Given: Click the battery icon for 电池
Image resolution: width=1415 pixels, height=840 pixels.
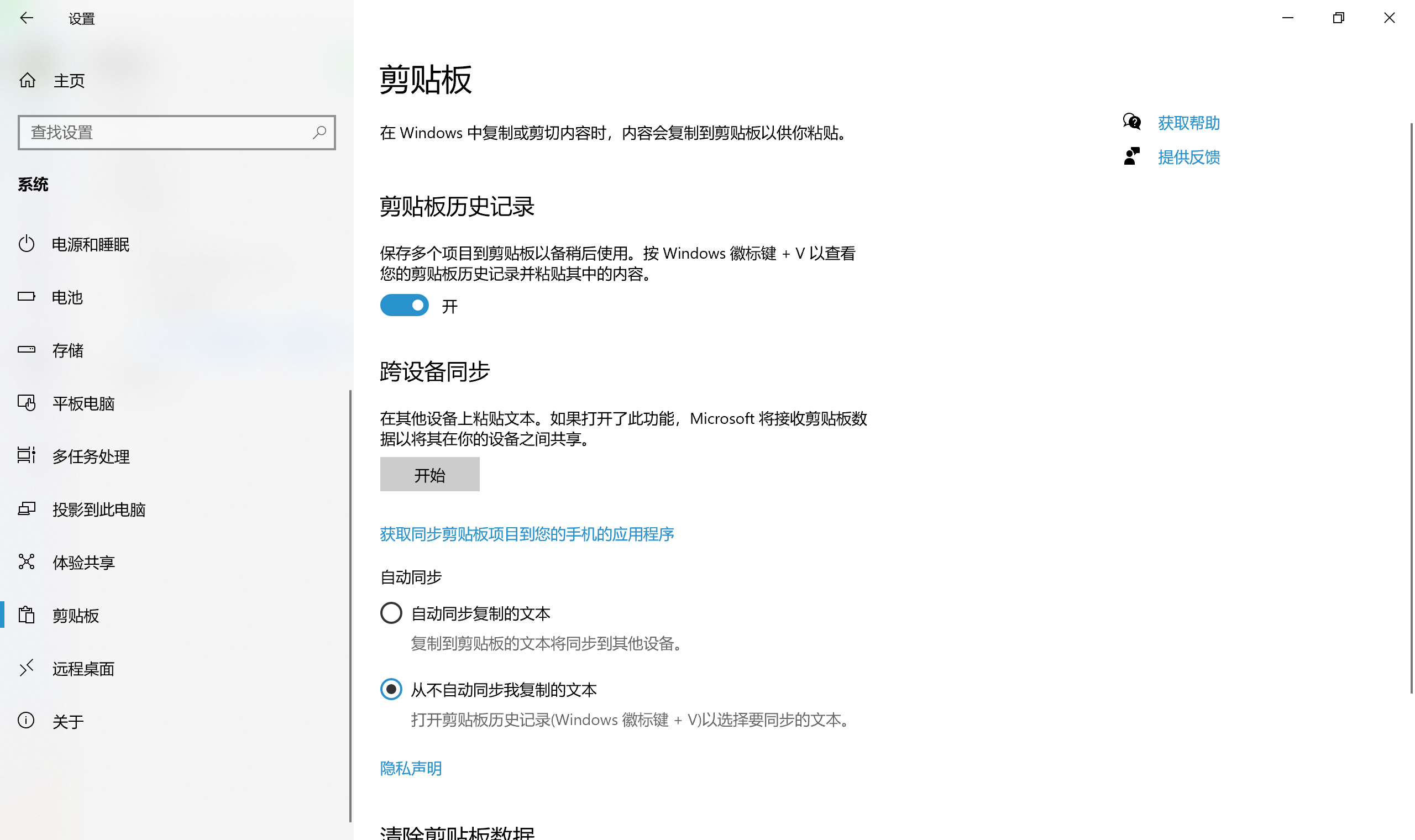Looking at the screenshot, I should pyautogui.click(x=27, y=297).
